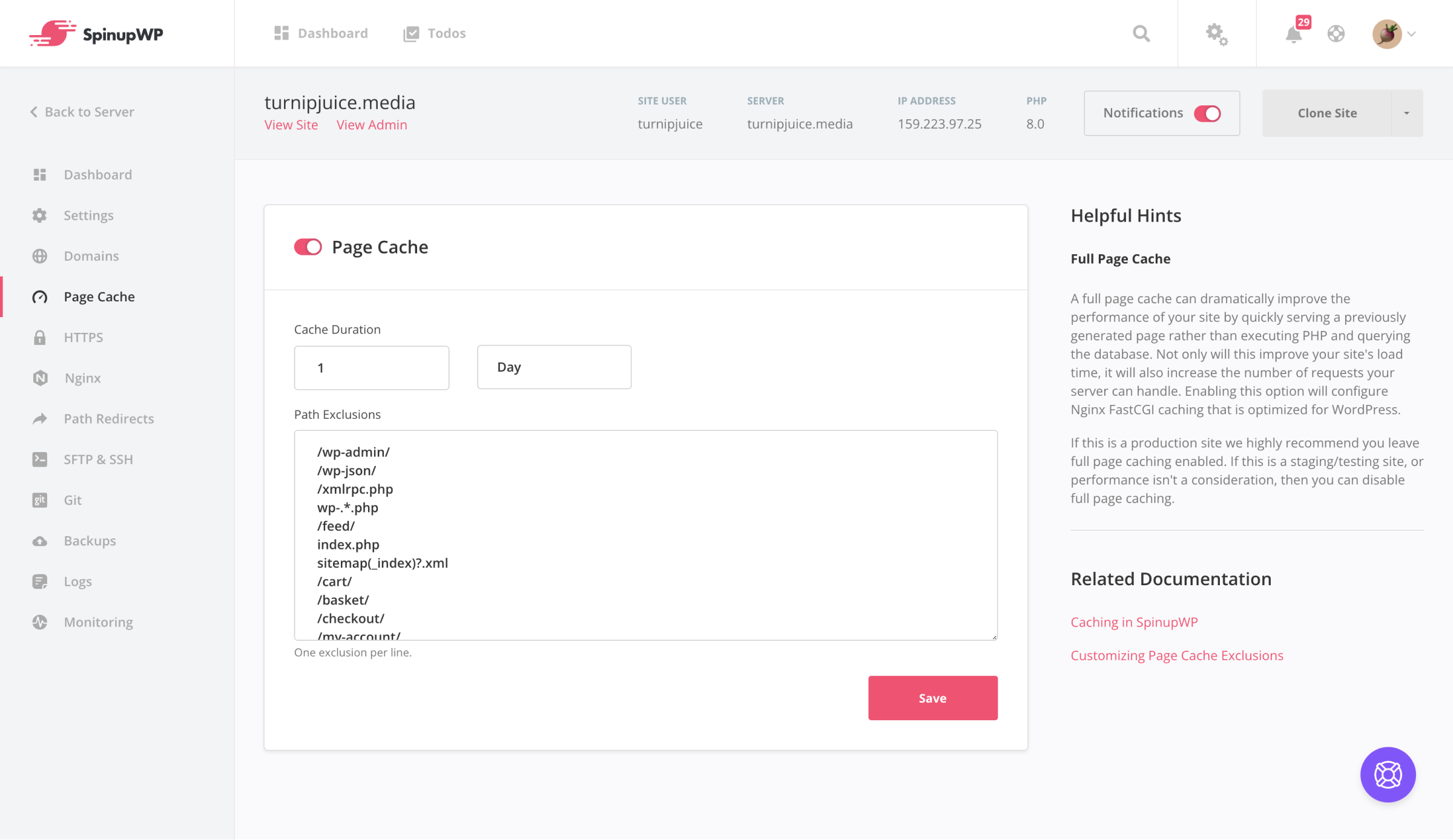This screenshot has height=840, width=1453.
Task: Click the Domains globe icon in sidebar
Action: [40, 256]
